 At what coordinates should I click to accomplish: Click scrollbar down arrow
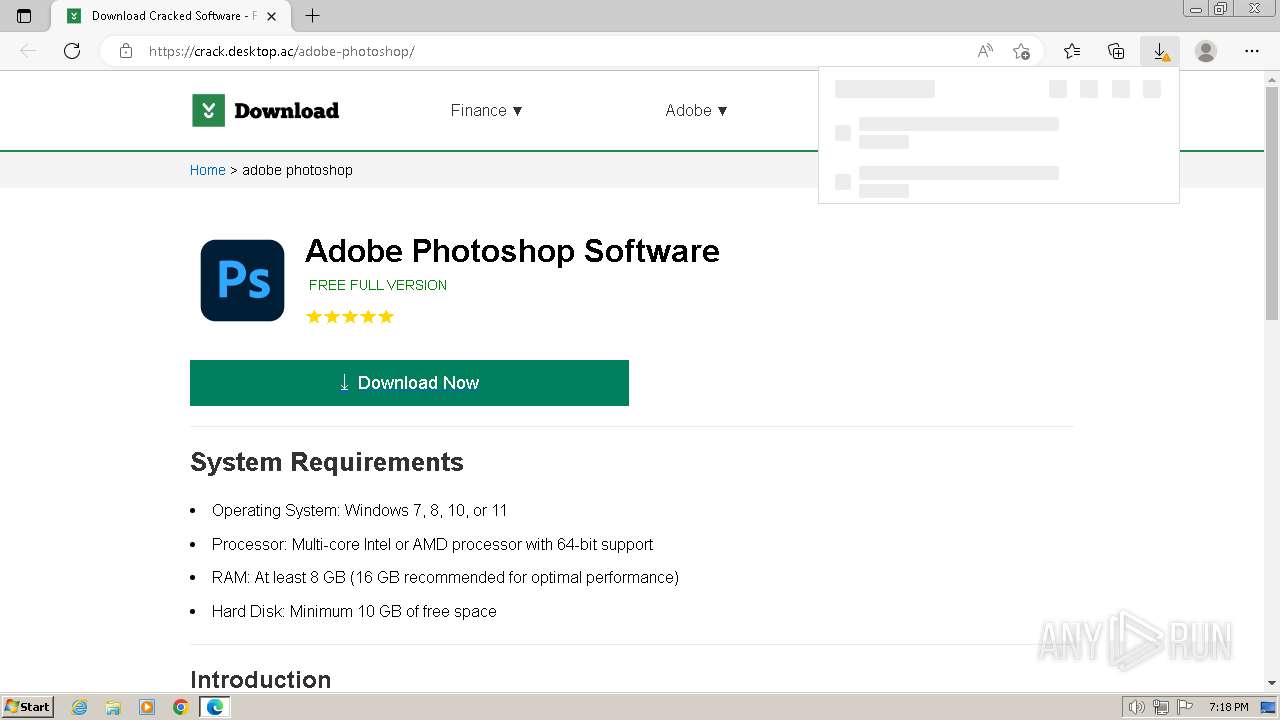coord(1272,683)
